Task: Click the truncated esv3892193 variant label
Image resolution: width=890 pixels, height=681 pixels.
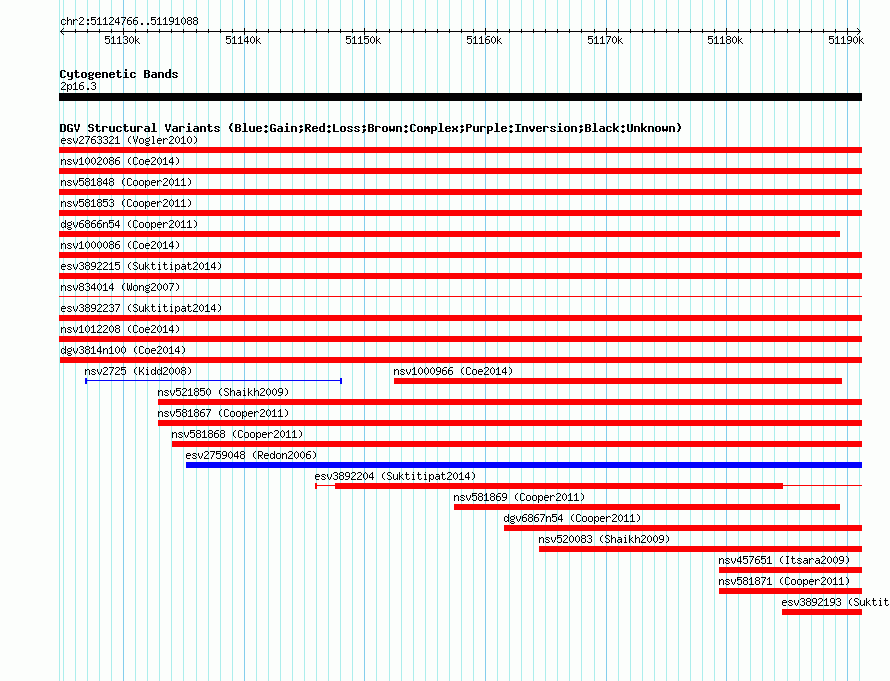Action: point(835,602)
